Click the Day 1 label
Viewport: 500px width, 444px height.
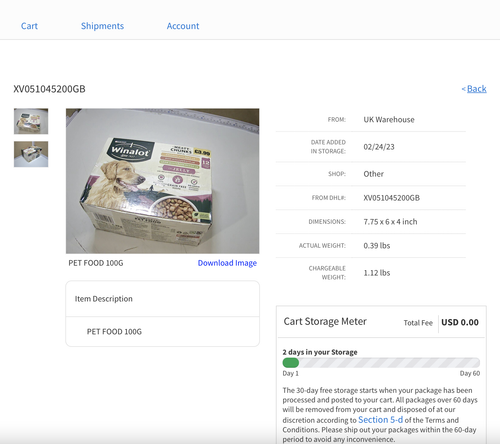pos(290,373)
